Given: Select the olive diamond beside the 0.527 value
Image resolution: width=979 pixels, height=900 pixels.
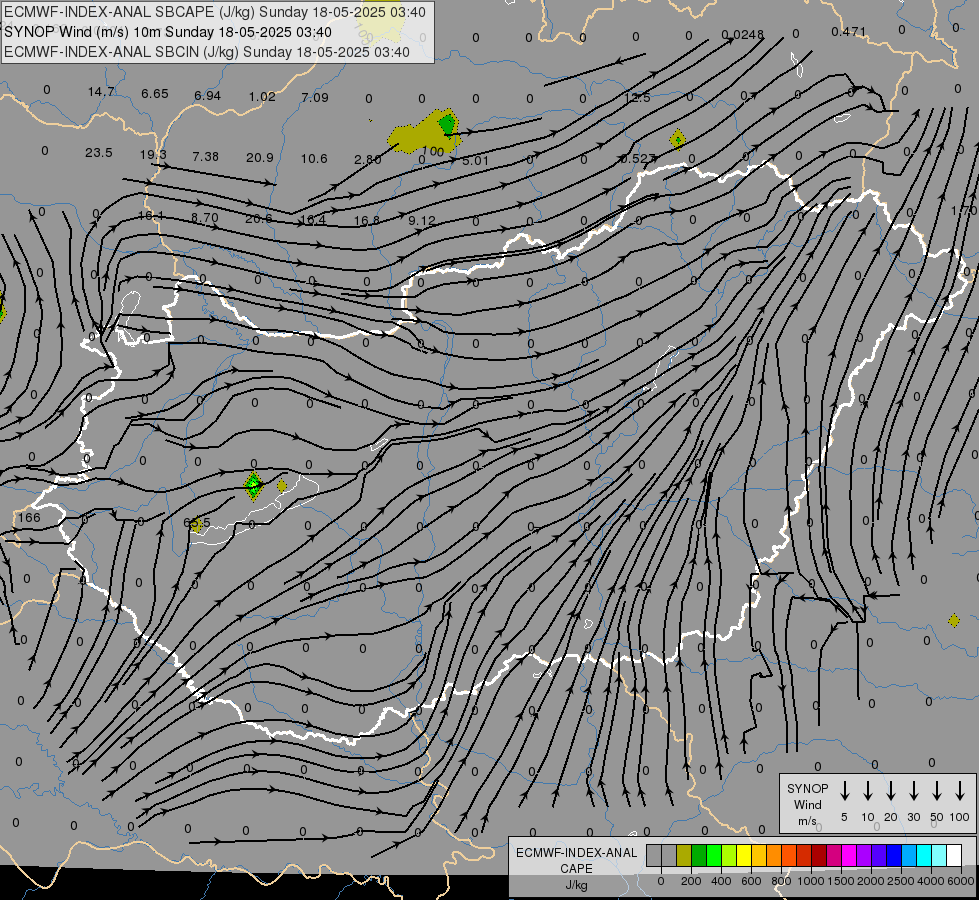Looking at the screenshot, I should click(677, 140).
